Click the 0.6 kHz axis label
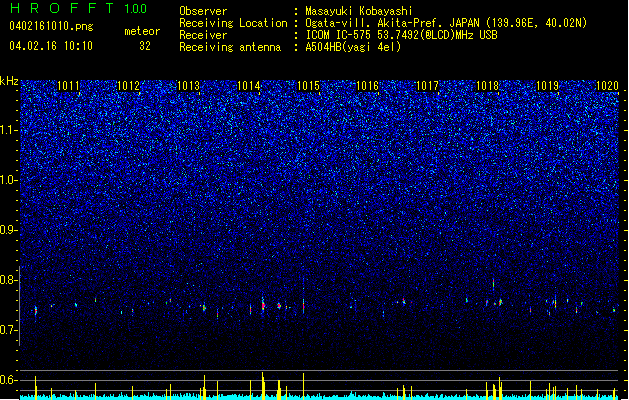629x400 pixels. (x=7, y=380)
